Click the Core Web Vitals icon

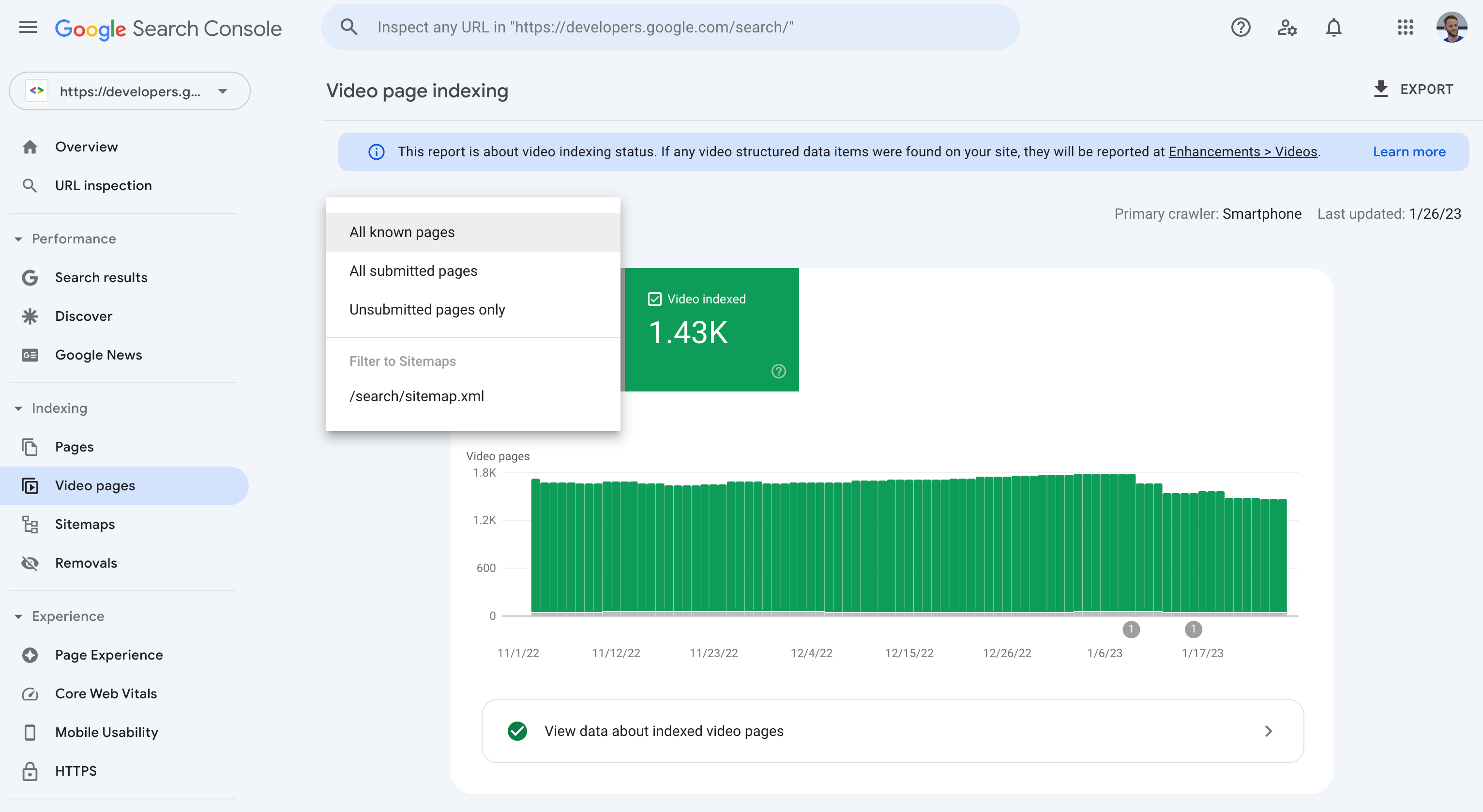[30, 693]
